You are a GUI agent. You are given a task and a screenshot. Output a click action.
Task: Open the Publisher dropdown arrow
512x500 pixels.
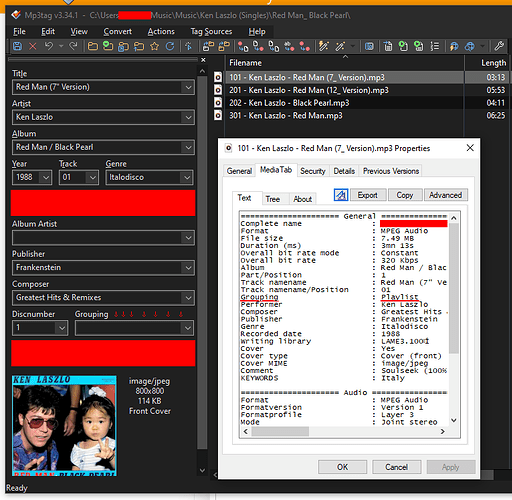coord(188,268)
